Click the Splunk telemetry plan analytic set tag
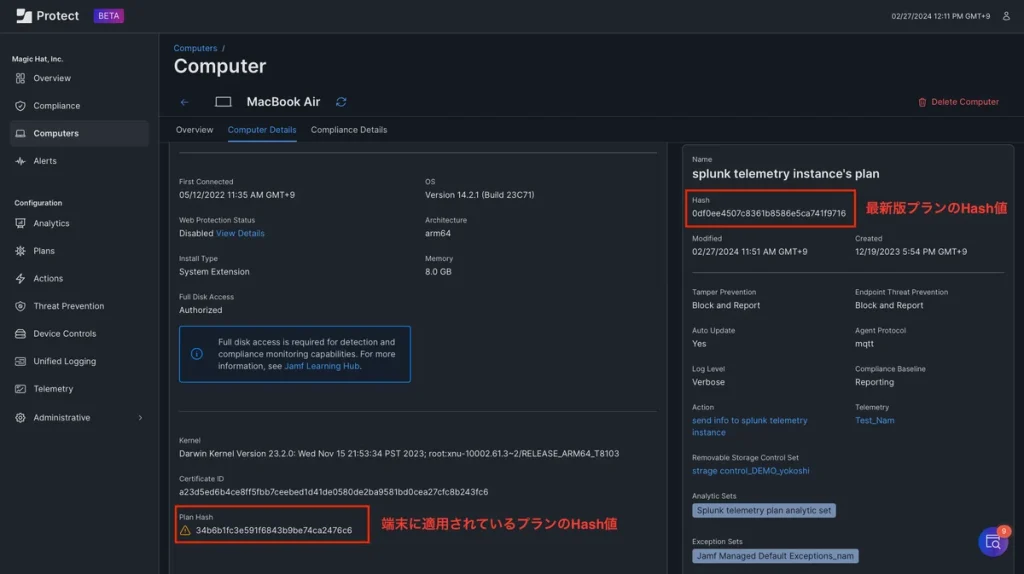This screenshot has width=1024, height=574. click(765, 510)
